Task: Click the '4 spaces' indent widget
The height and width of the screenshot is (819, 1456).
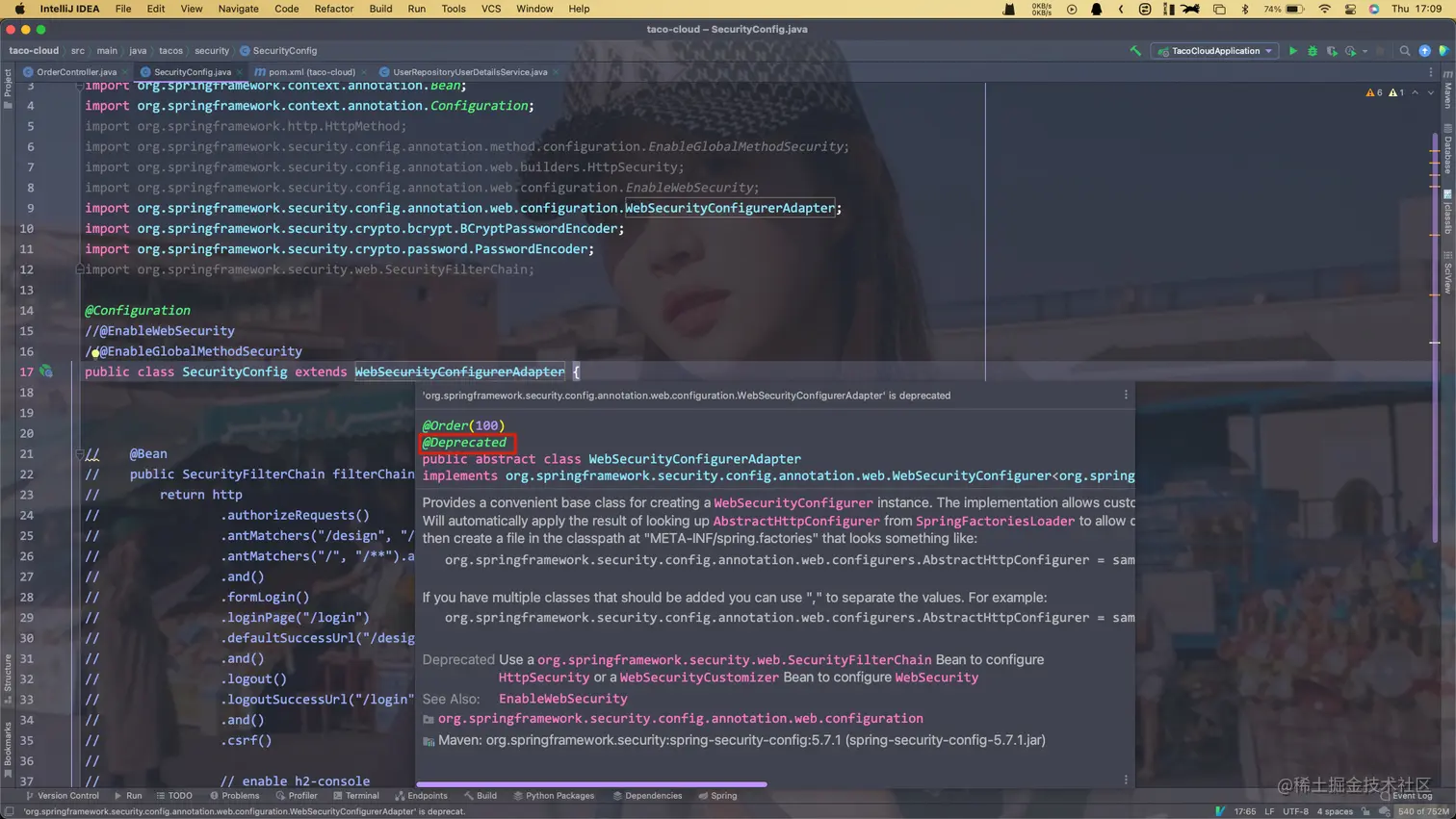Action: click(1335, 811)
